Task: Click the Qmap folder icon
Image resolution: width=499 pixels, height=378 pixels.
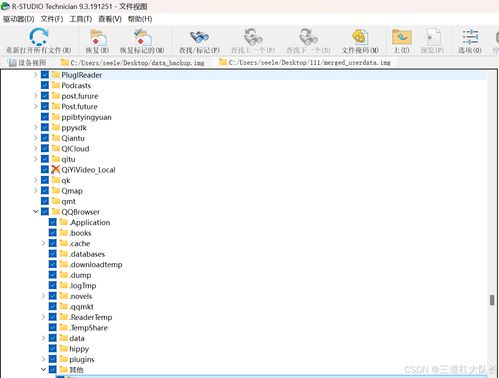Action: coord(56,190)
